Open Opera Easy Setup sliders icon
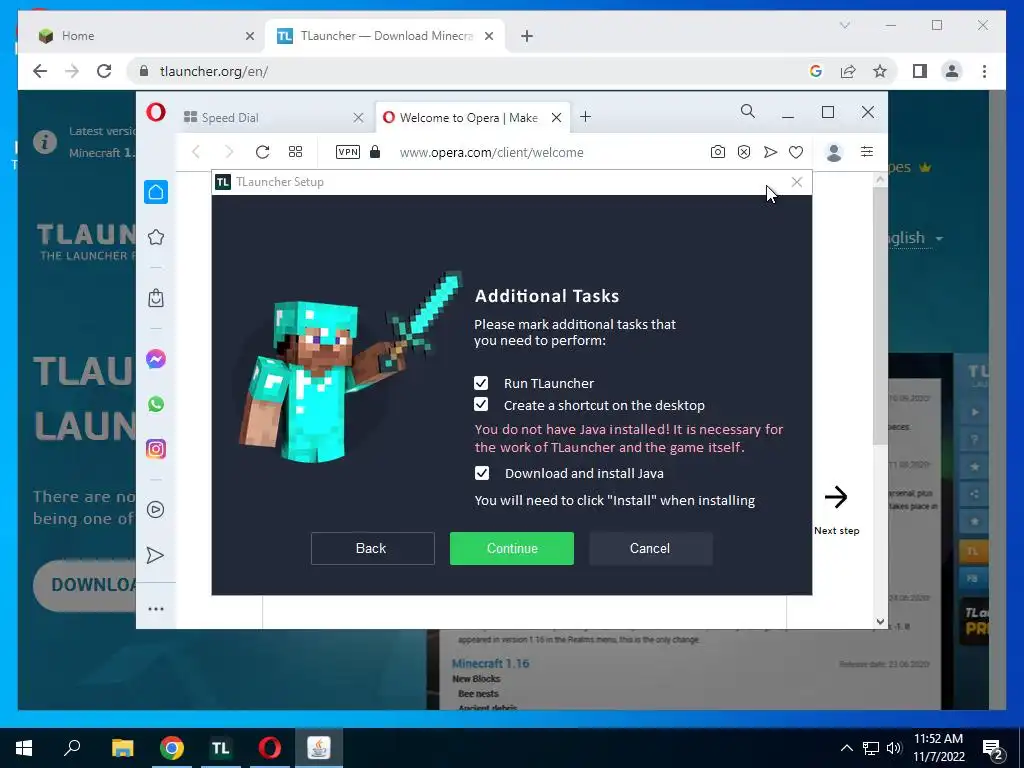The height and width of the screenshot is (768, 1024). coord(867,152)
